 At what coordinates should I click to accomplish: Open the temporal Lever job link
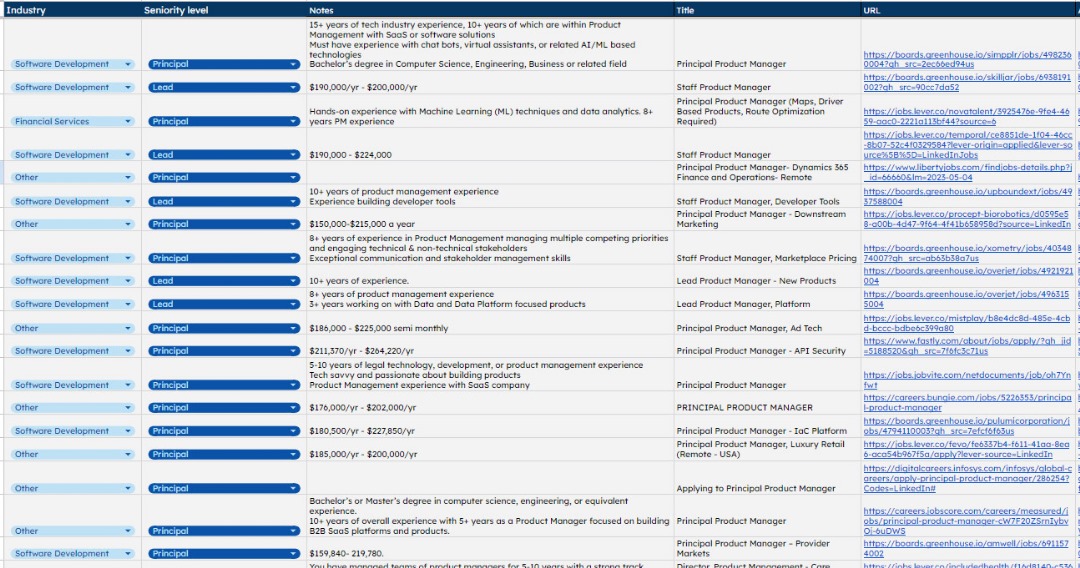968,145
